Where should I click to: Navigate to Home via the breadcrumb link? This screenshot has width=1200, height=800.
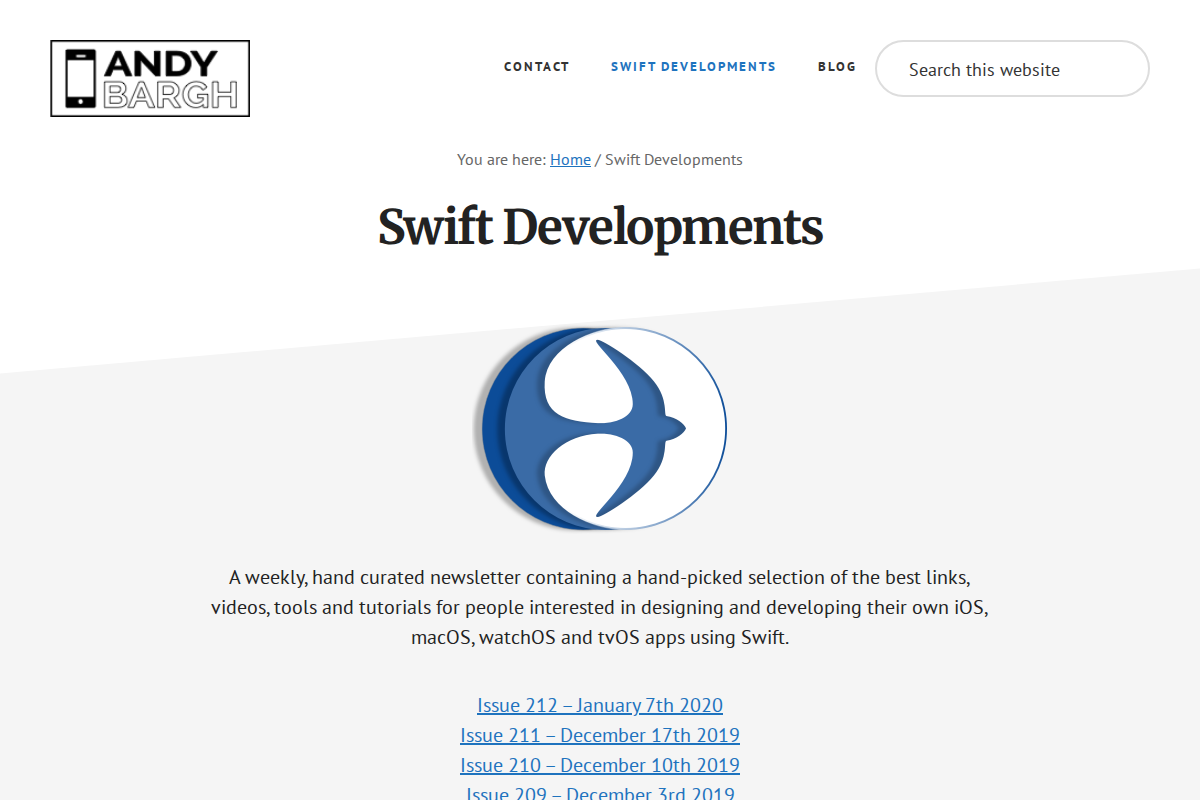pyautogui.click(x=570, y=159)
